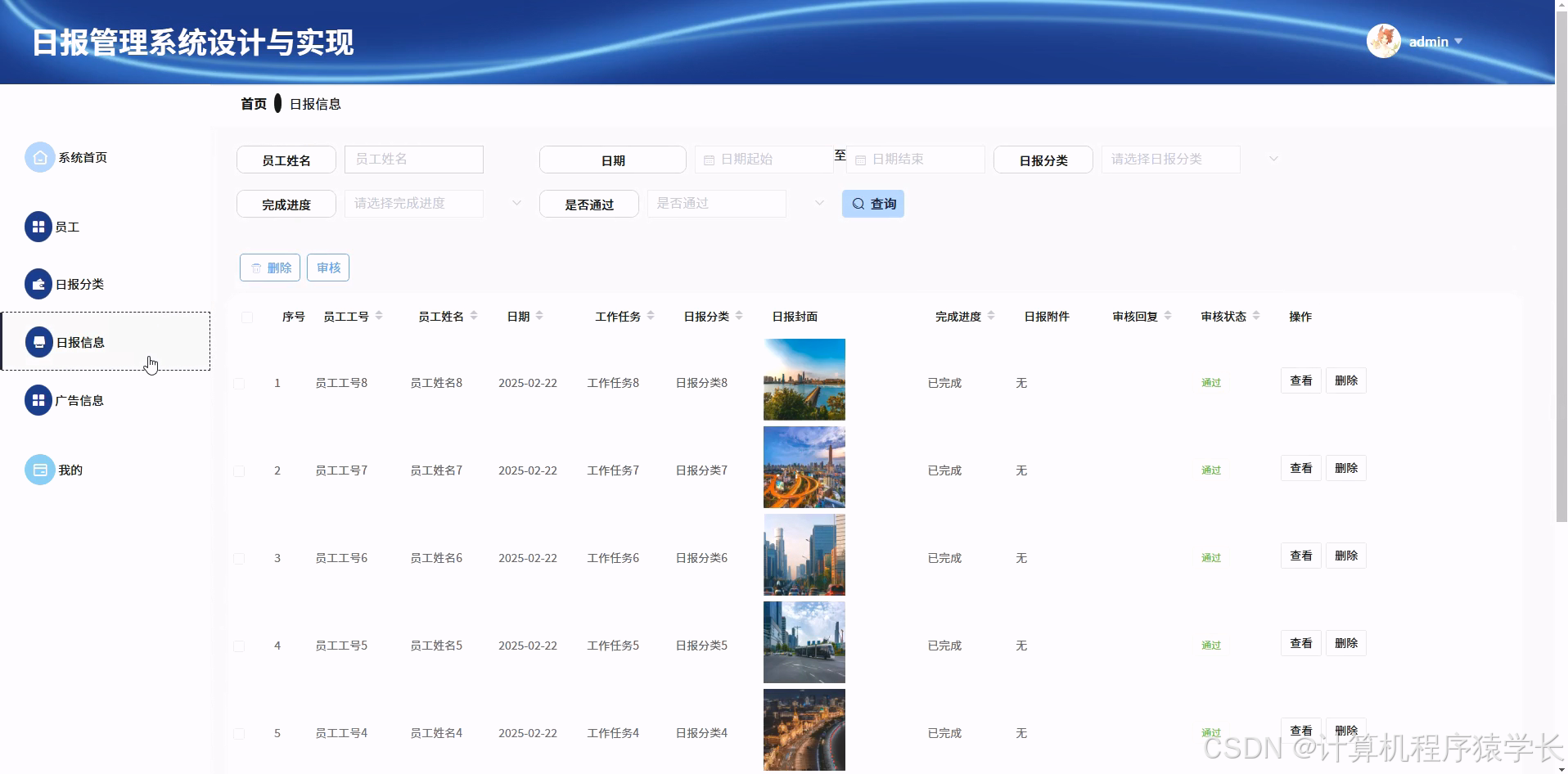
Task: Click magnifier icon on 查询 button
Action: pyautogui.click(x=858, y=204)
